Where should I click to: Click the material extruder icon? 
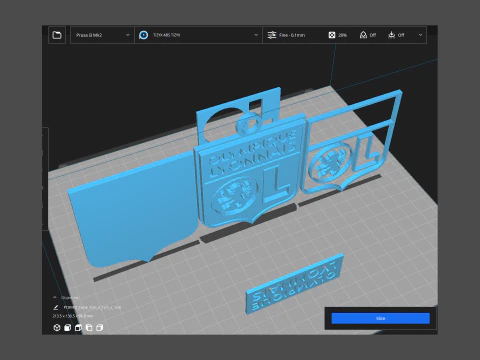[144, 35]
